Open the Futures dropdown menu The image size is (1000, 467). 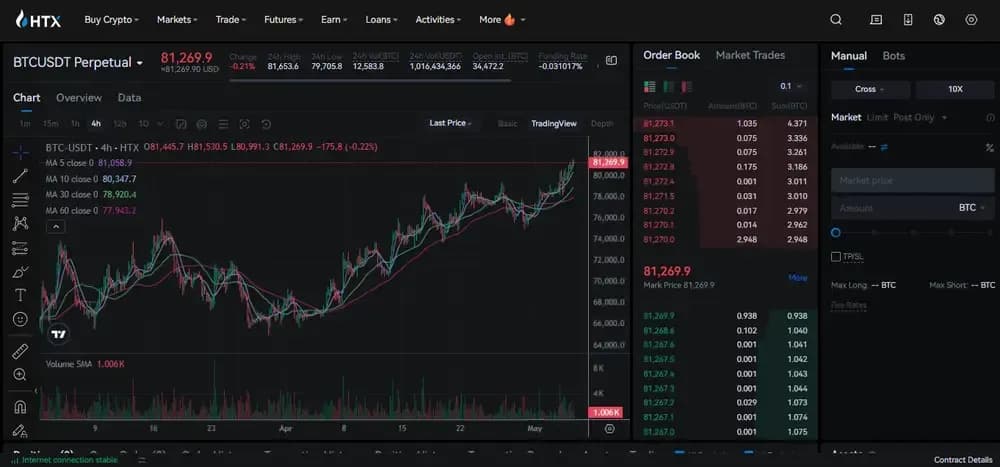(x=284, y=20)
